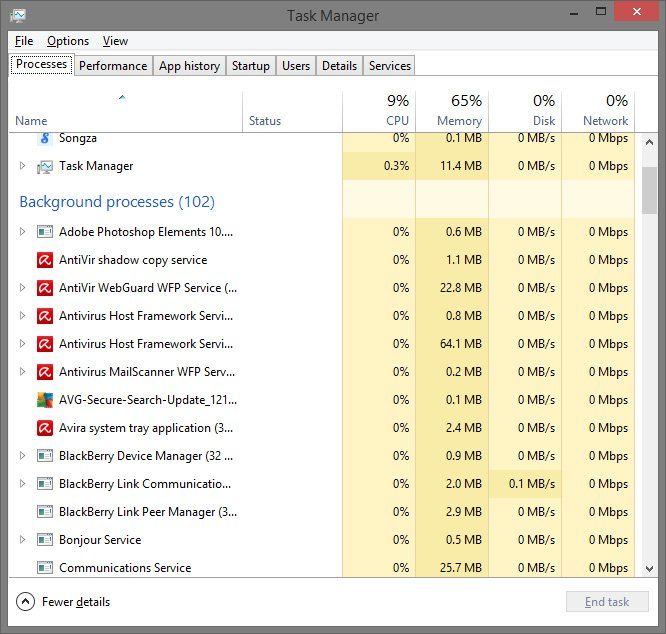Click the 25.7 MB memory value
Screen dimensions: 666x634
click(461, 568)
